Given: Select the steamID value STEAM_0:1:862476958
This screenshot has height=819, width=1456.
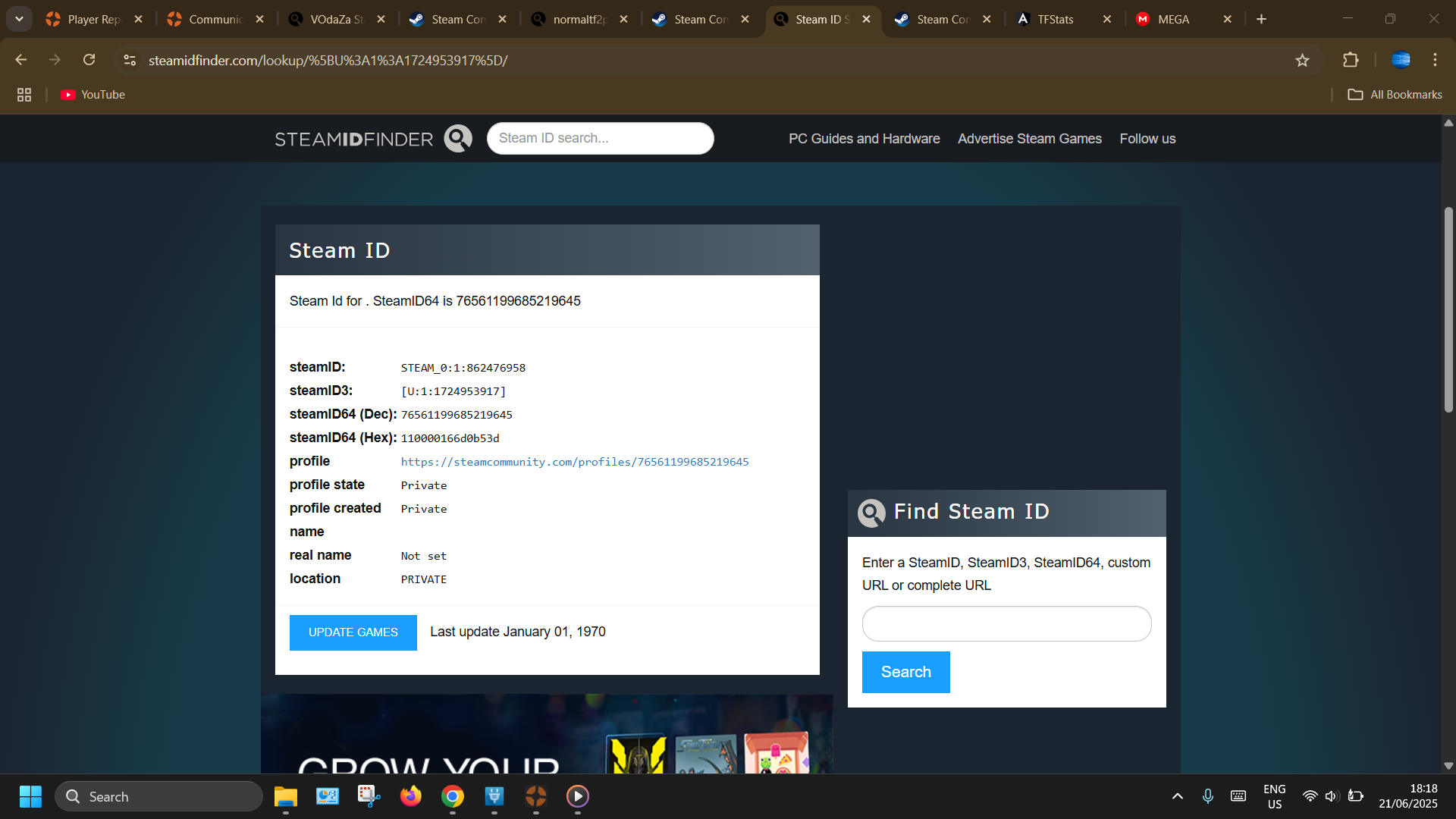Looking at the screenshot, I should tap(463, 368).
